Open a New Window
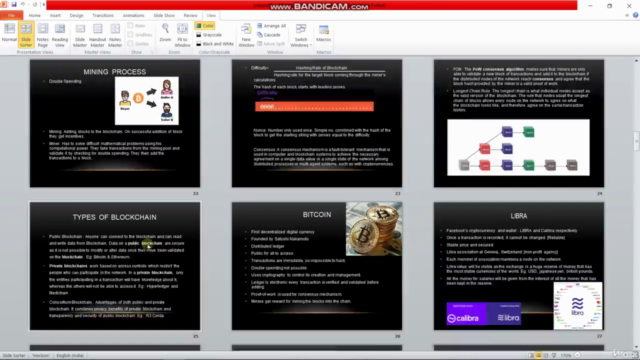Image resolution: width=640 pixels, height=360 pixels. [x=246, y=35]
